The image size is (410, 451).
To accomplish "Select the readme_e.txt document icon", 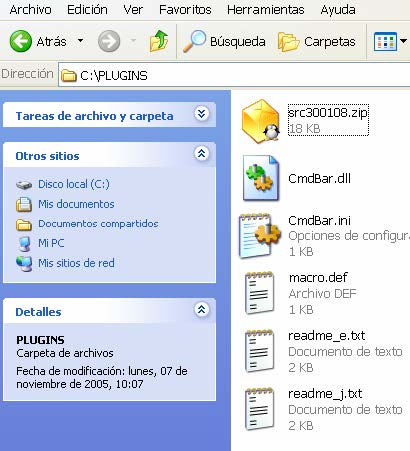I will (x=260, y=351).
